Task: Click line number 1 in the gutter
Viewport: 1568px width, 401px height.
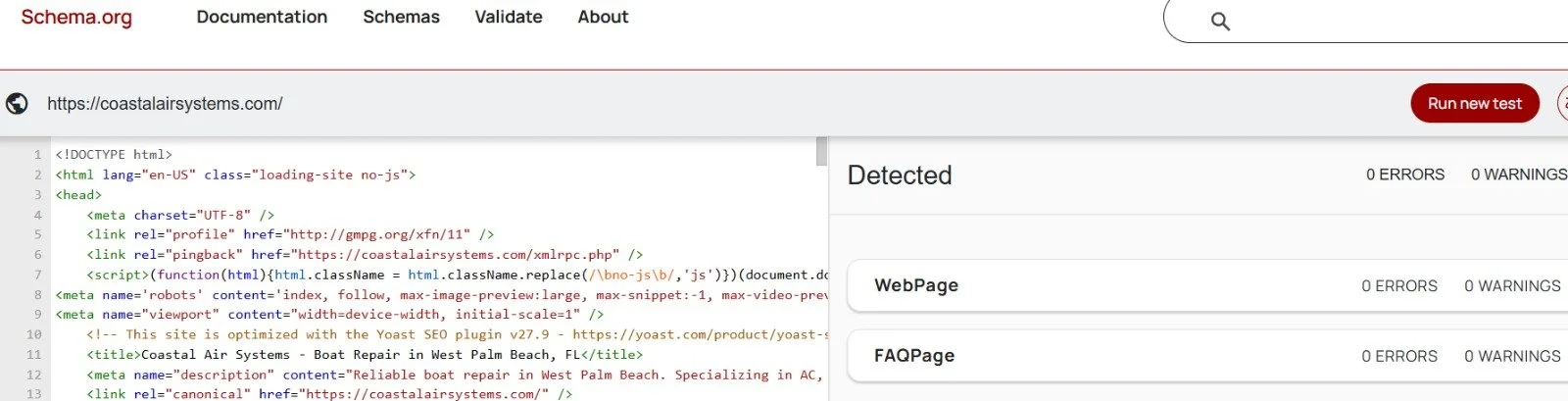Action: click(37, 155)
